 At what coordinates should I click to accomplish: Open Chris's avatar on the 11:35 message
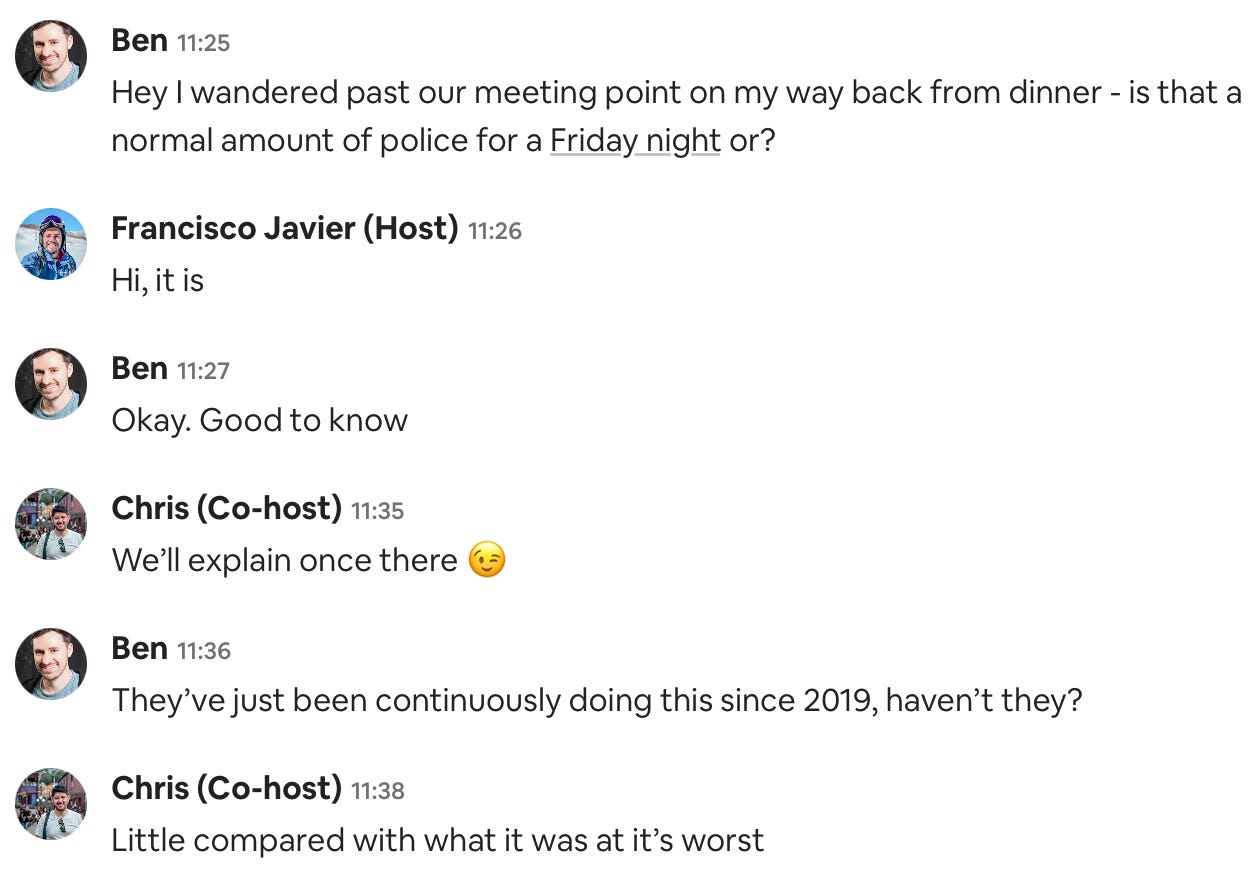pos(51,524)
